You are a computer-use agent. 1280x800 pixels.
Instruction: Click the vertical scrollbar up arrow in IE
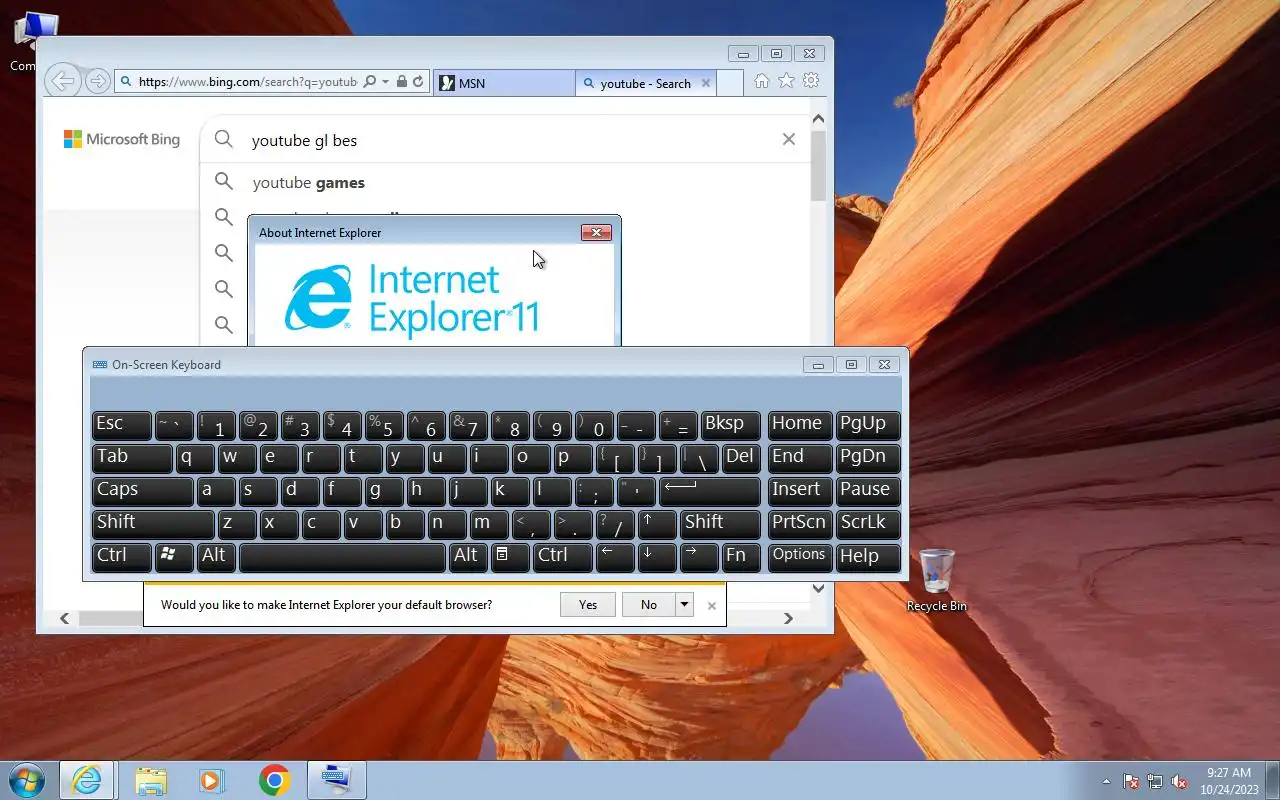818,119
